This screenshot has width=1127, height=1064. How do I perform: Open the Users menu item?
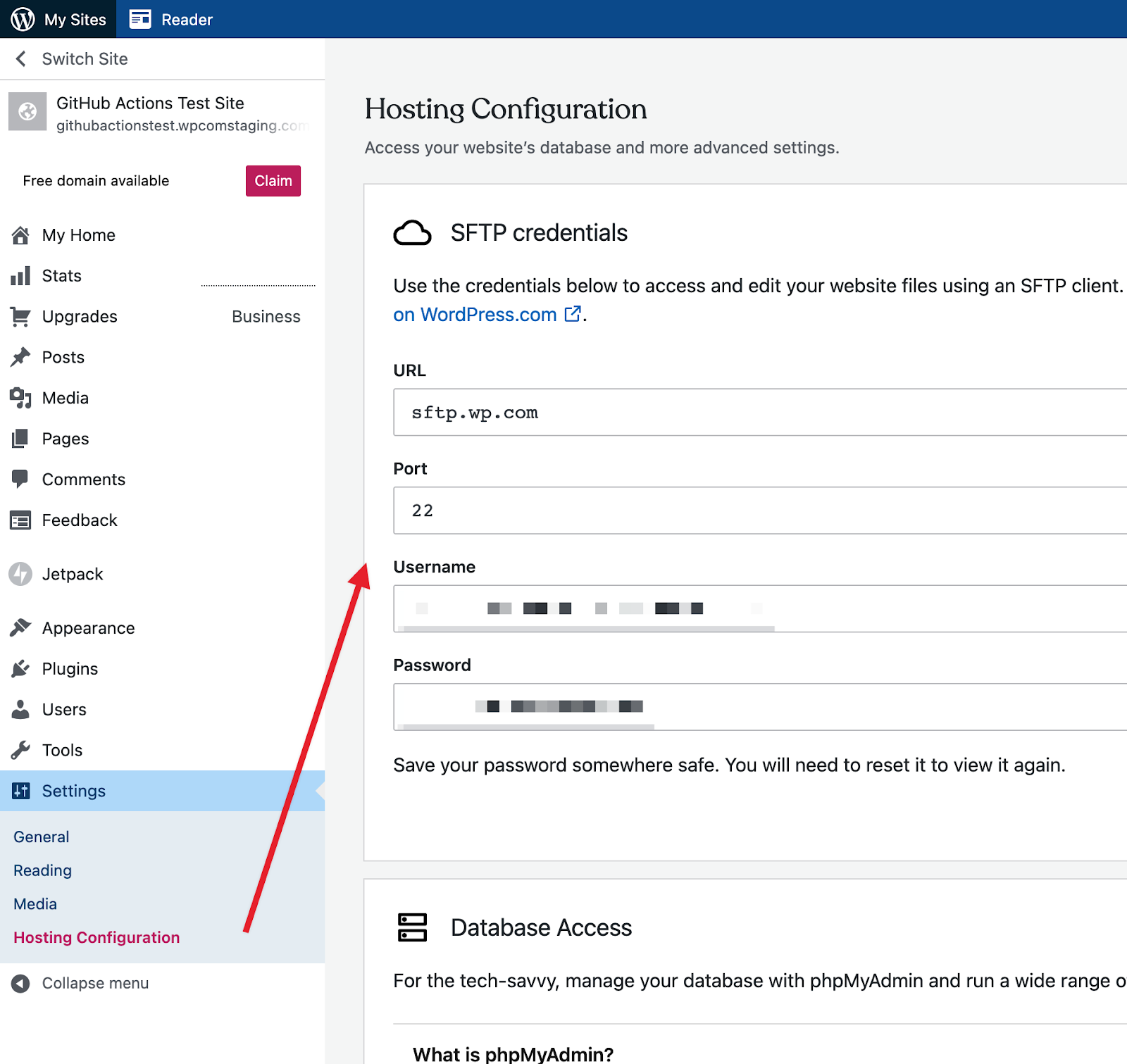point(162,709)
